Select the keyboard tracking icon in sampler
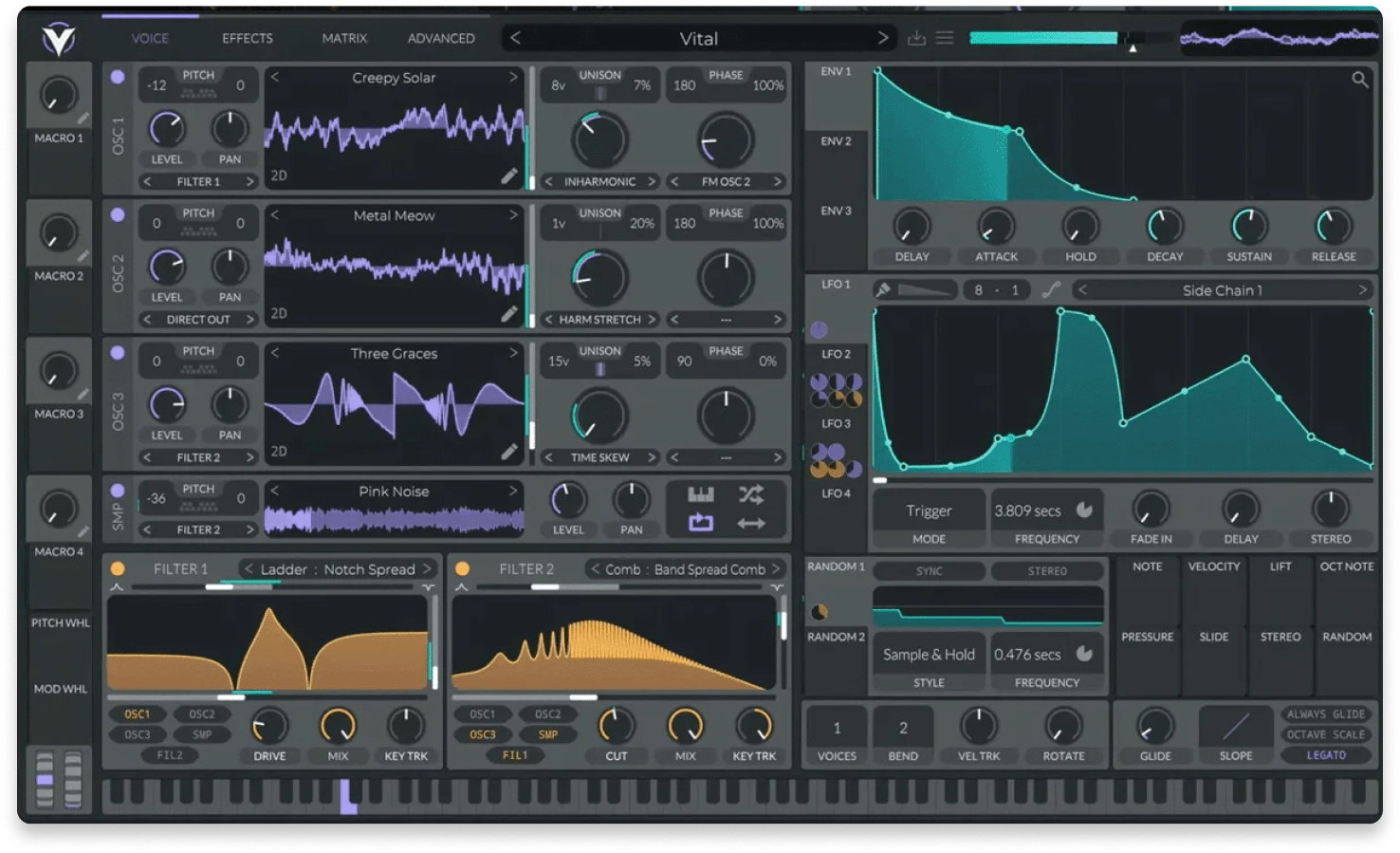Image resolution: width=1400 pixels, height=853 pixels. (699, 493)
